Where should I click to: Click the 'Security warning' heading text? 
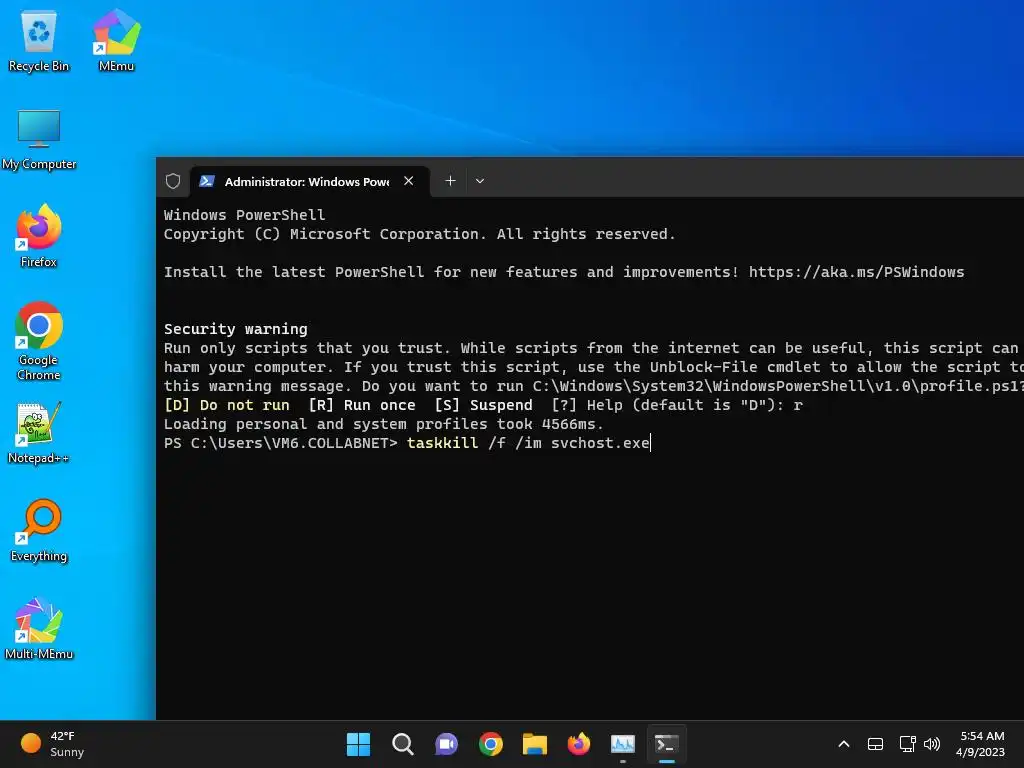pyautogui.click(x=235, y=329)
